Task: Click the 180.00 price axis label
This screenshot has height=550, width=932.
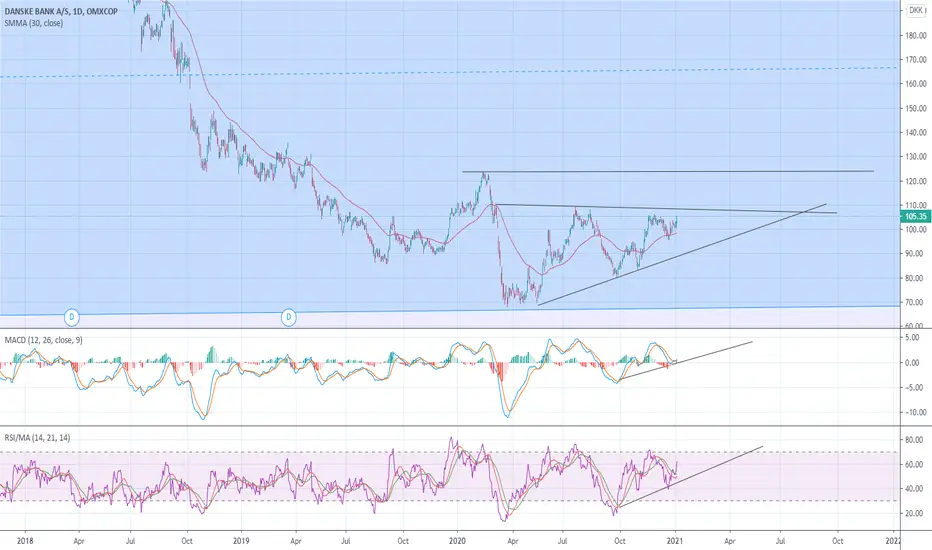Action: [916, 35]
